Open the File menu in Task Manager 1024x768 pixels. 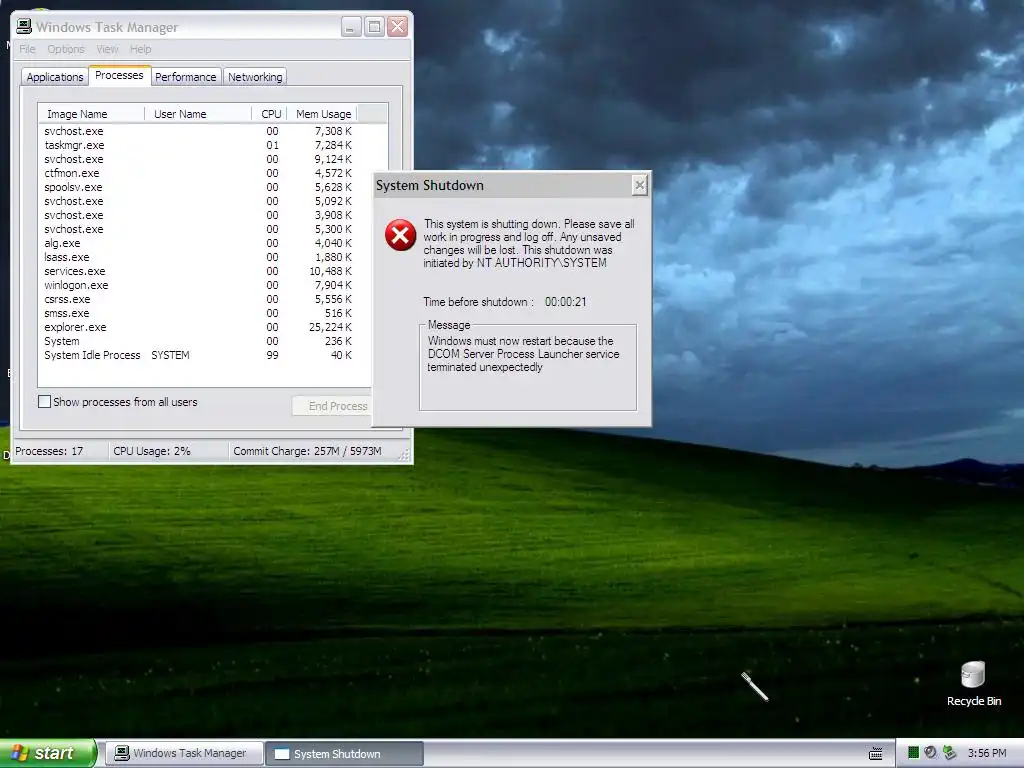[x=27, y=49]
